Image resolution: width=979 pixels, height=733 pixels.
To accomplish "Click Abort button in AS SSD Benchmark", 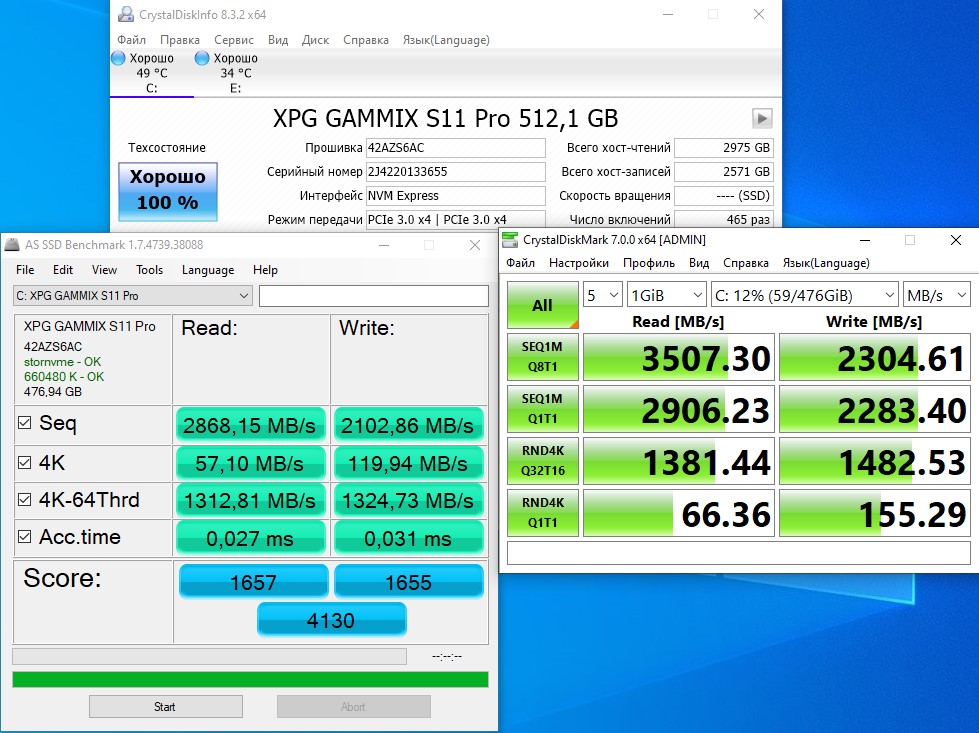I will [353, 706].
